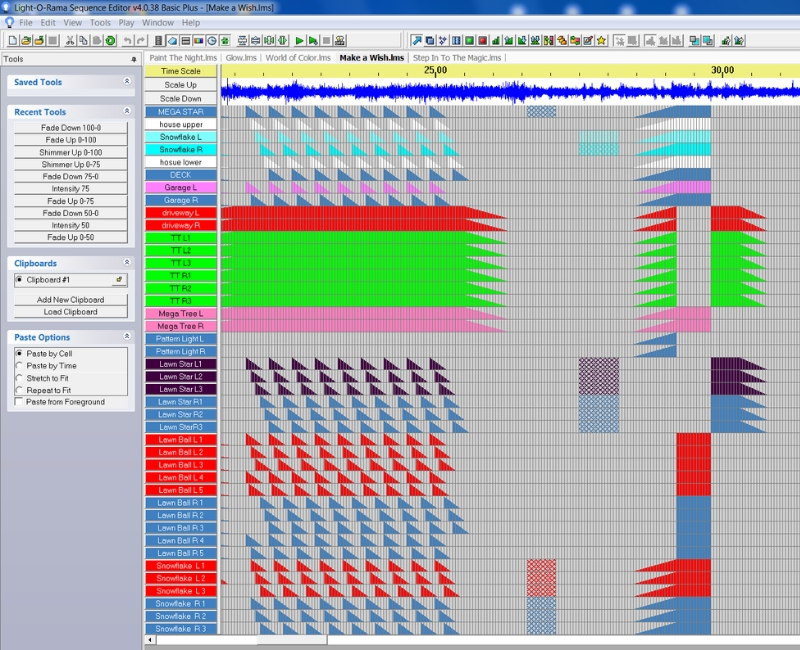Click the yellow star toolbar icon

pyautogui.click(x=602, y=40)
